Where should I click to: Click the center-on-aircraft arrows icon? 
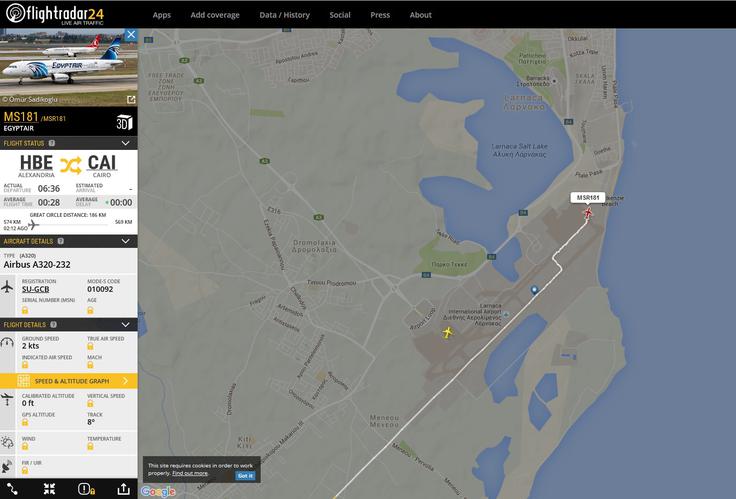(x=49, y=489)
